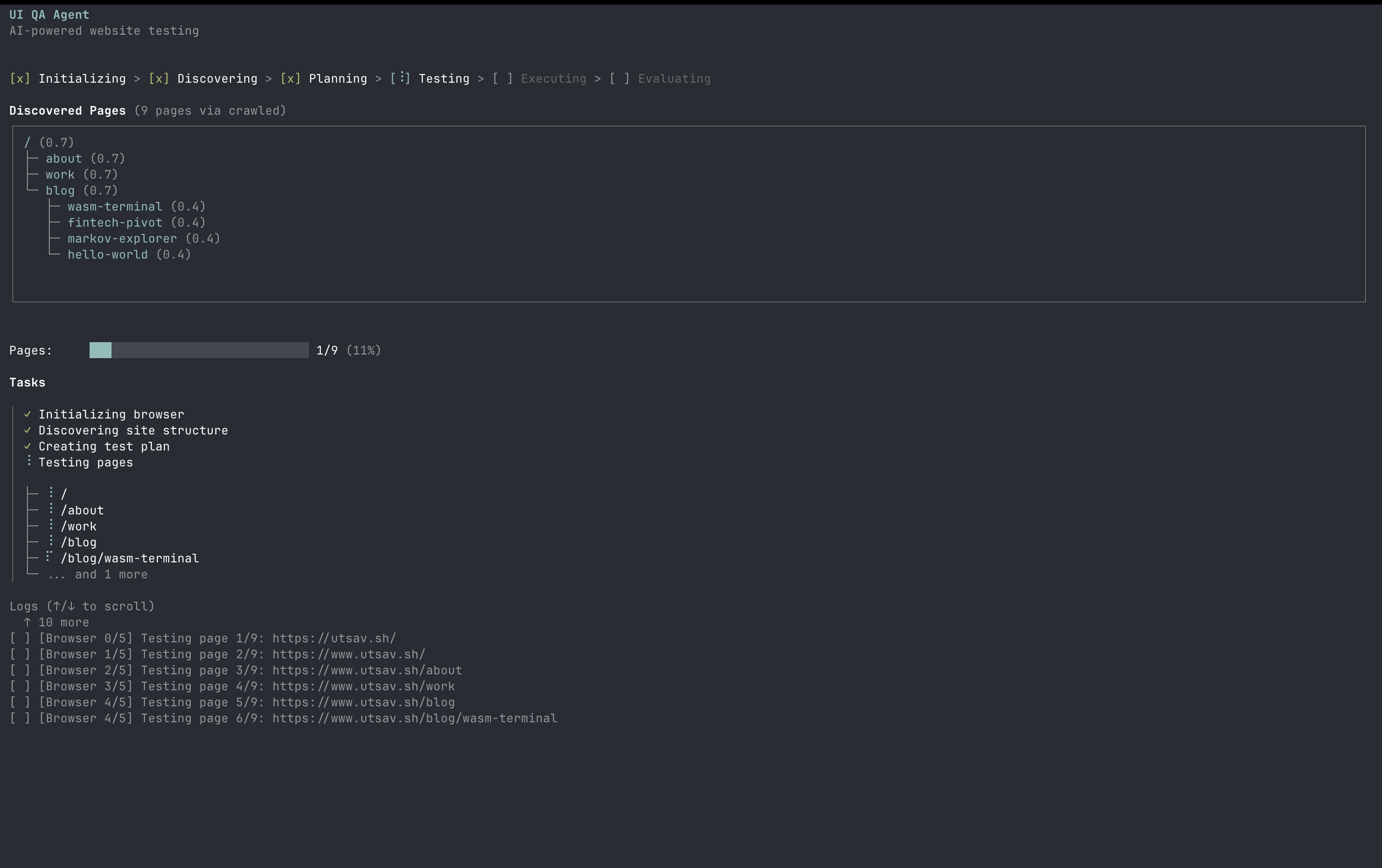Click the checkmark beside Initializing browser
Image resolution: width=1382 pixels, height=868 pixels.
click(x=27, y=414)
